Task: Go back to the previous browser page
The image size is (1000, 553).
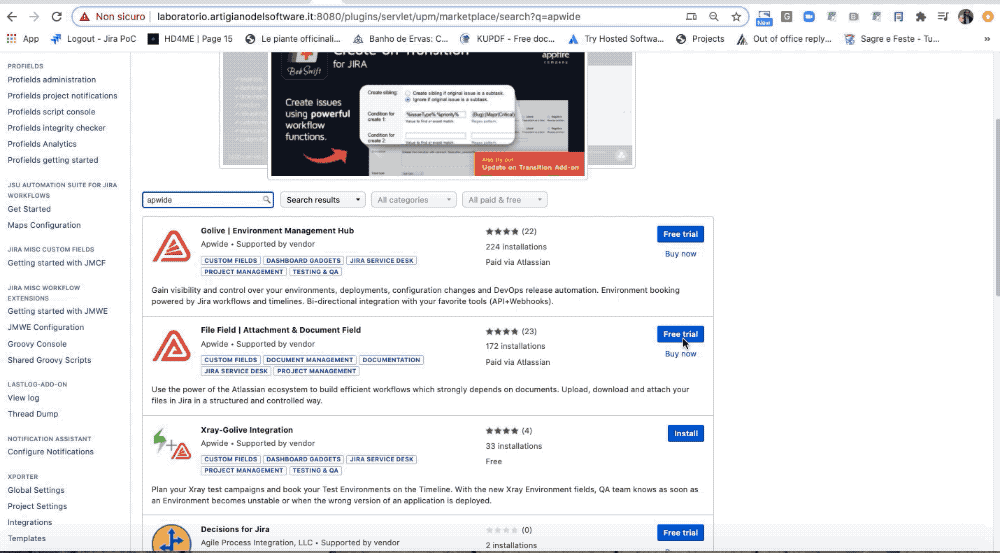Action: point(12,17)
